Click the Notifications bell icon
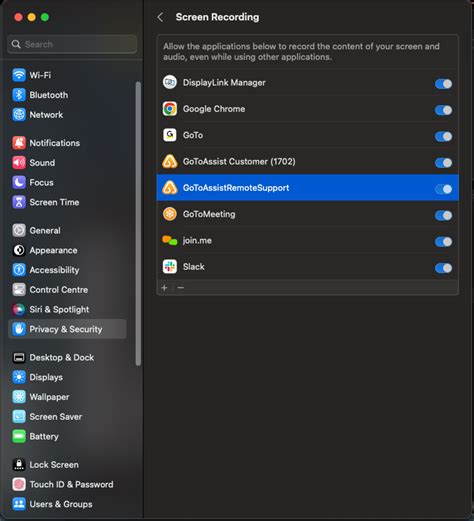 tap(19, 143)
